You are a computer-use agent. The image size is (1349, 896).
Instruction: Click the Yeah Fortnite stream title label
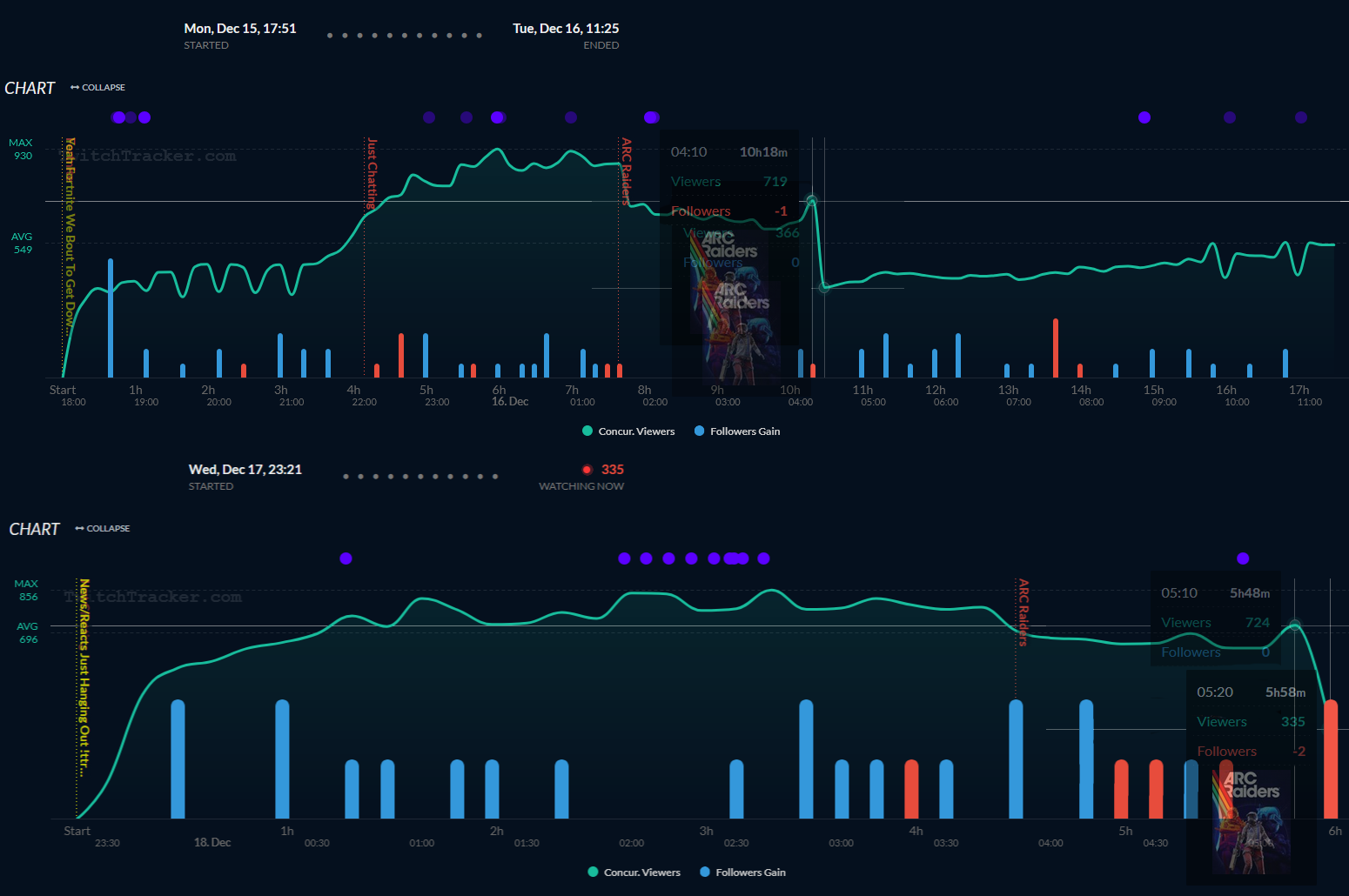tap(70, 237)
